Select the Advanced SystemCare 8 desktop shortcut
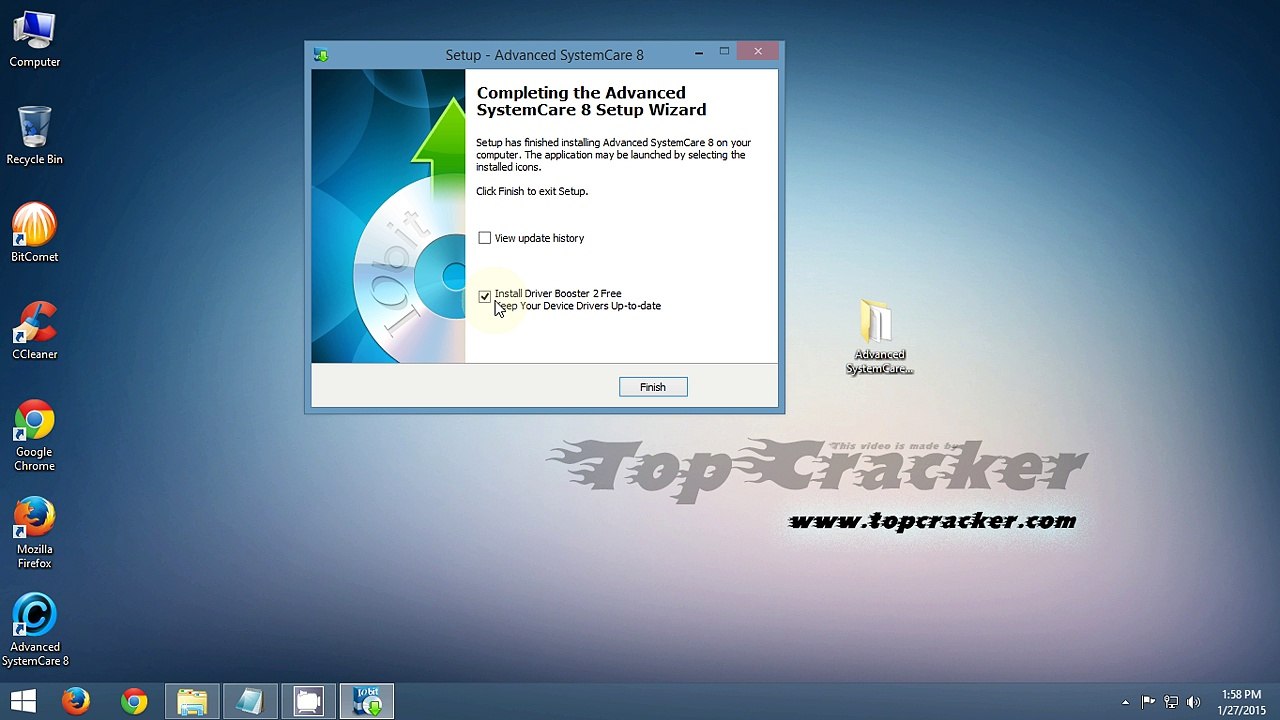This screenshot has height=720, width=1280. pyautogui.click(x=35, y=630)
